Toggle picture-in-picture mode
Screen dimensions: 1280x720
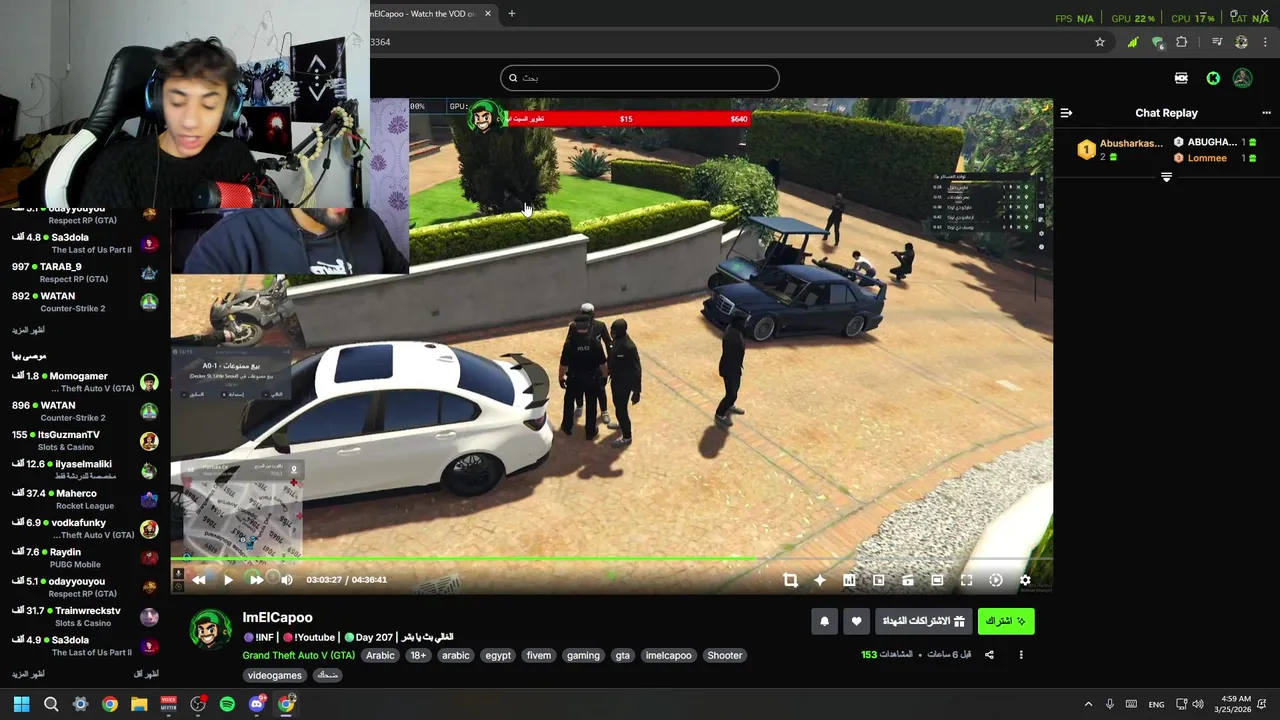pyautogui.click(x=878, y=580)
